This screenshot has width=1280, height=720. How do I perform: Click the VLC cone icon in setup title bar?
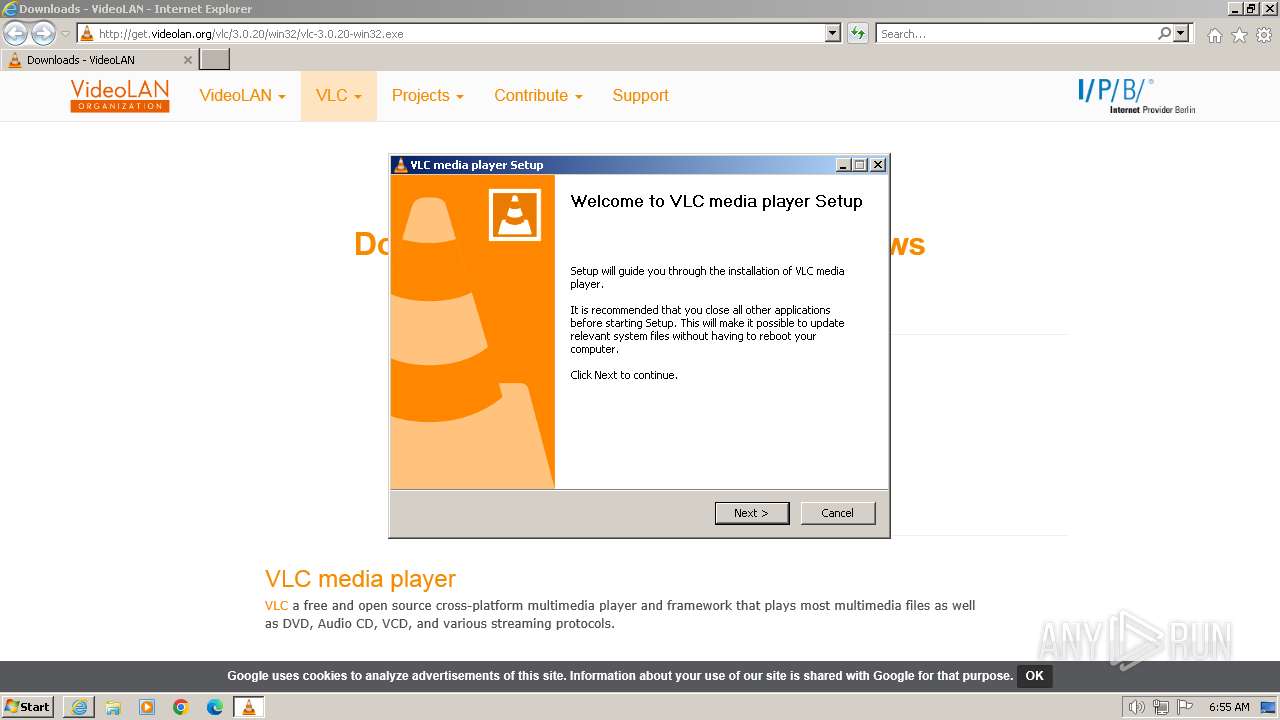(x=401, y=165)
